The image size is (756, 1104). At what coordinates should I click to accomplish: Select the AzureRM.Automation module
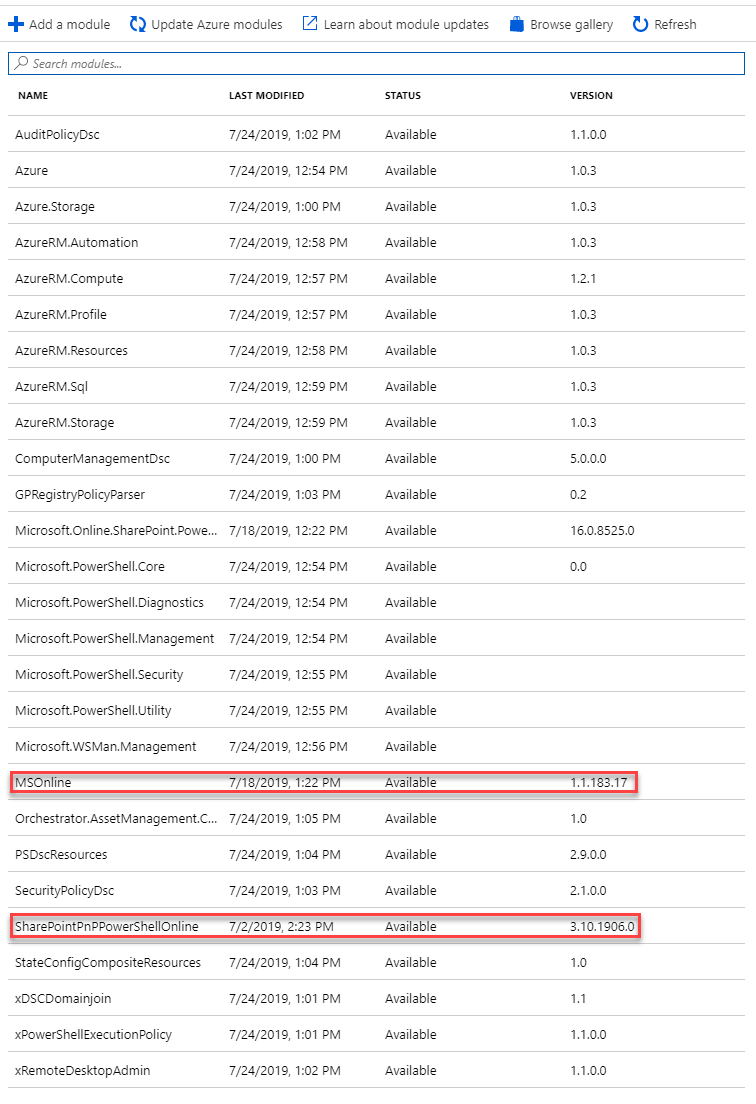point(377,242)
